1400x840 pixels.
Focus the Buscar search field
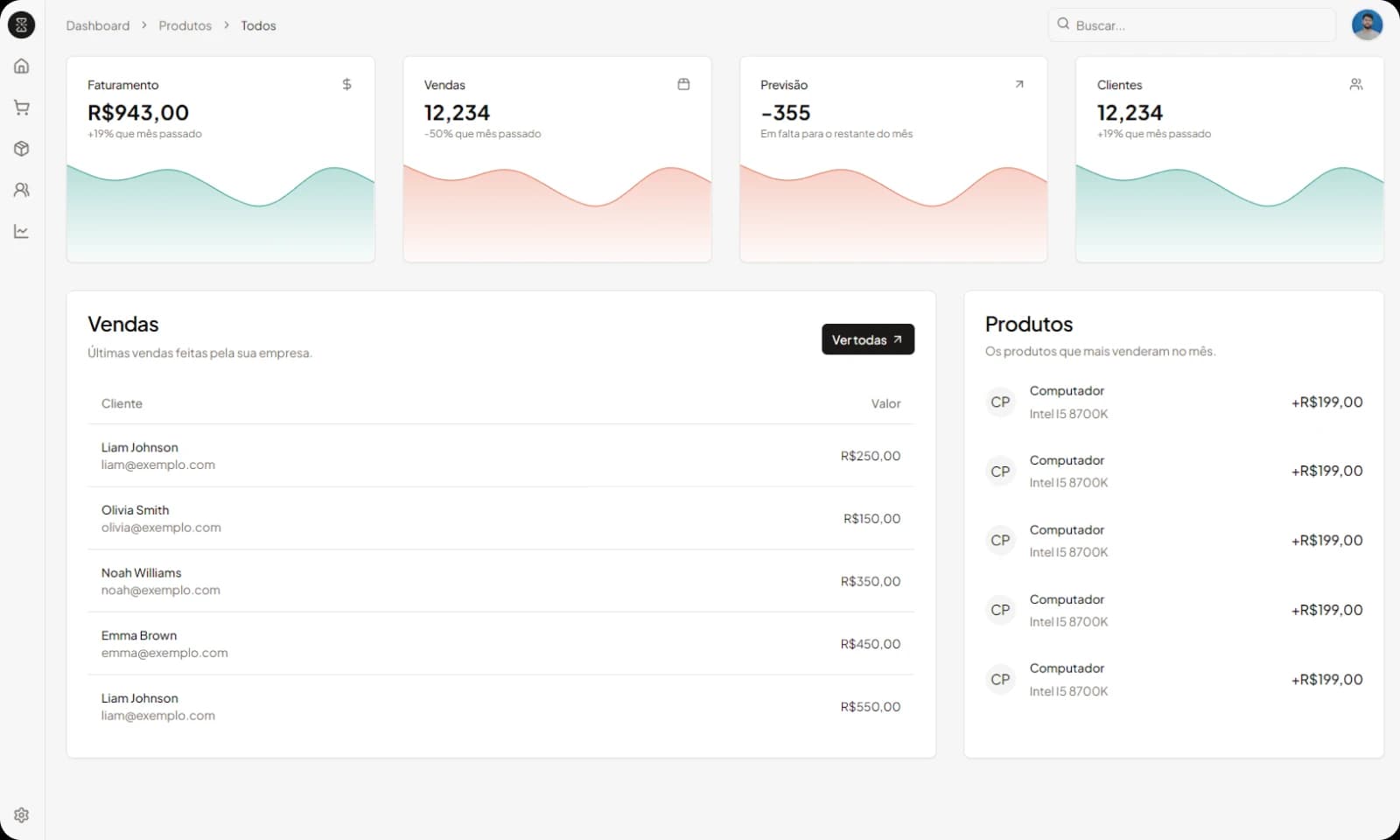[1192, 24]
